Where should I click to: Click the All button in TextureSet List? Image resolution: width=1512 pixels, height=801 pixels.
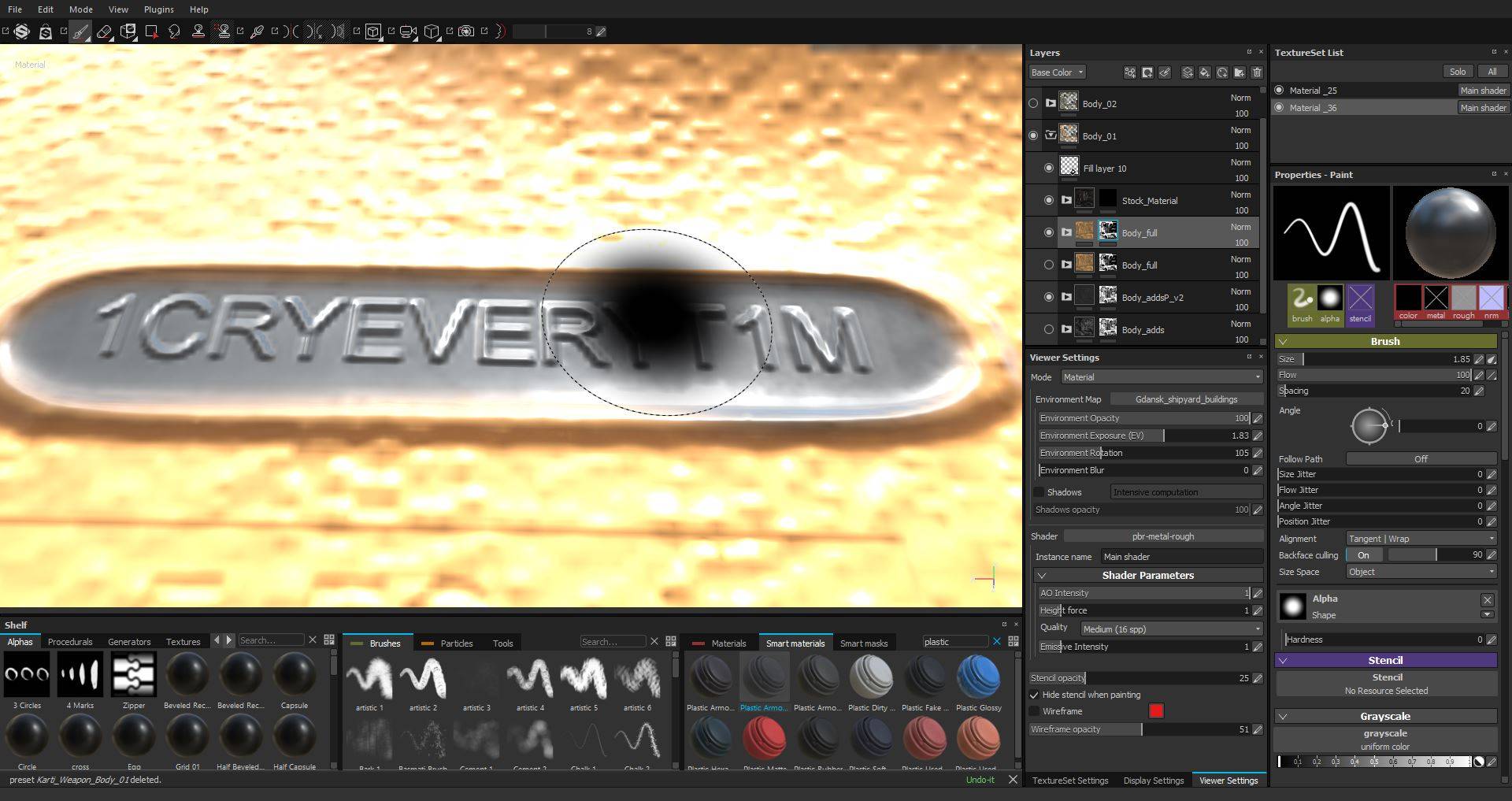1492,72
